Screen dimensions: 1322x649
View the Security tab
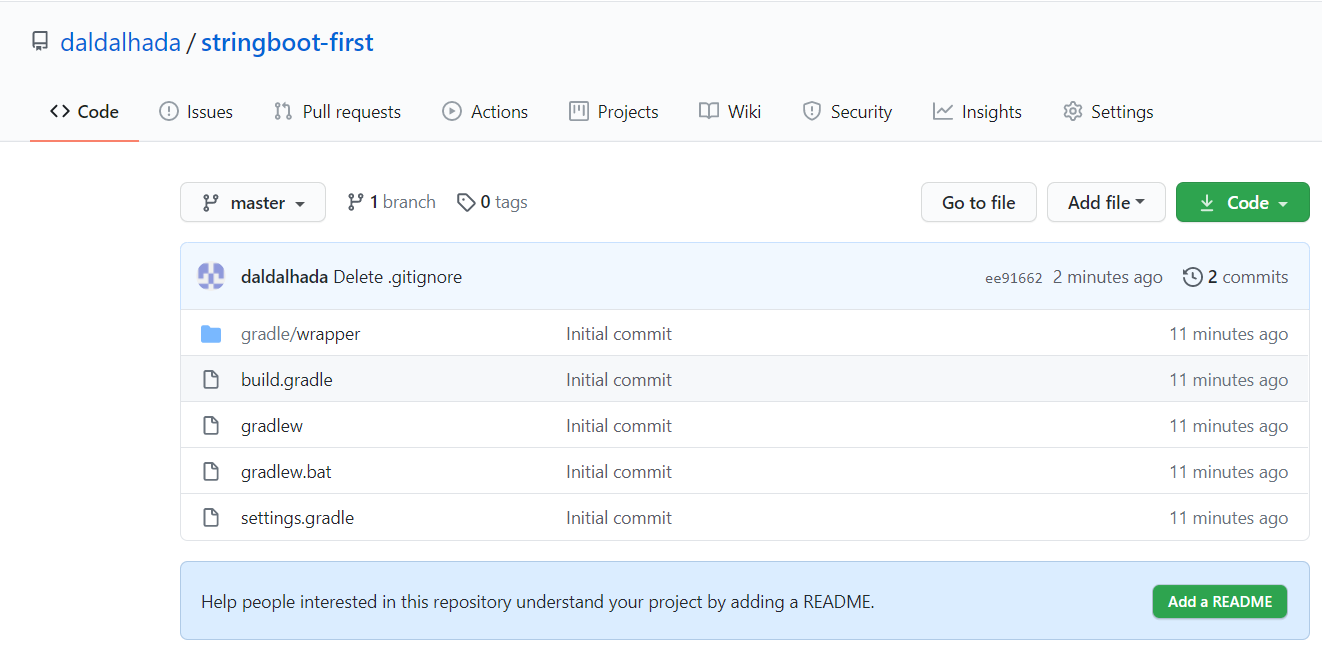pos(847,112)
